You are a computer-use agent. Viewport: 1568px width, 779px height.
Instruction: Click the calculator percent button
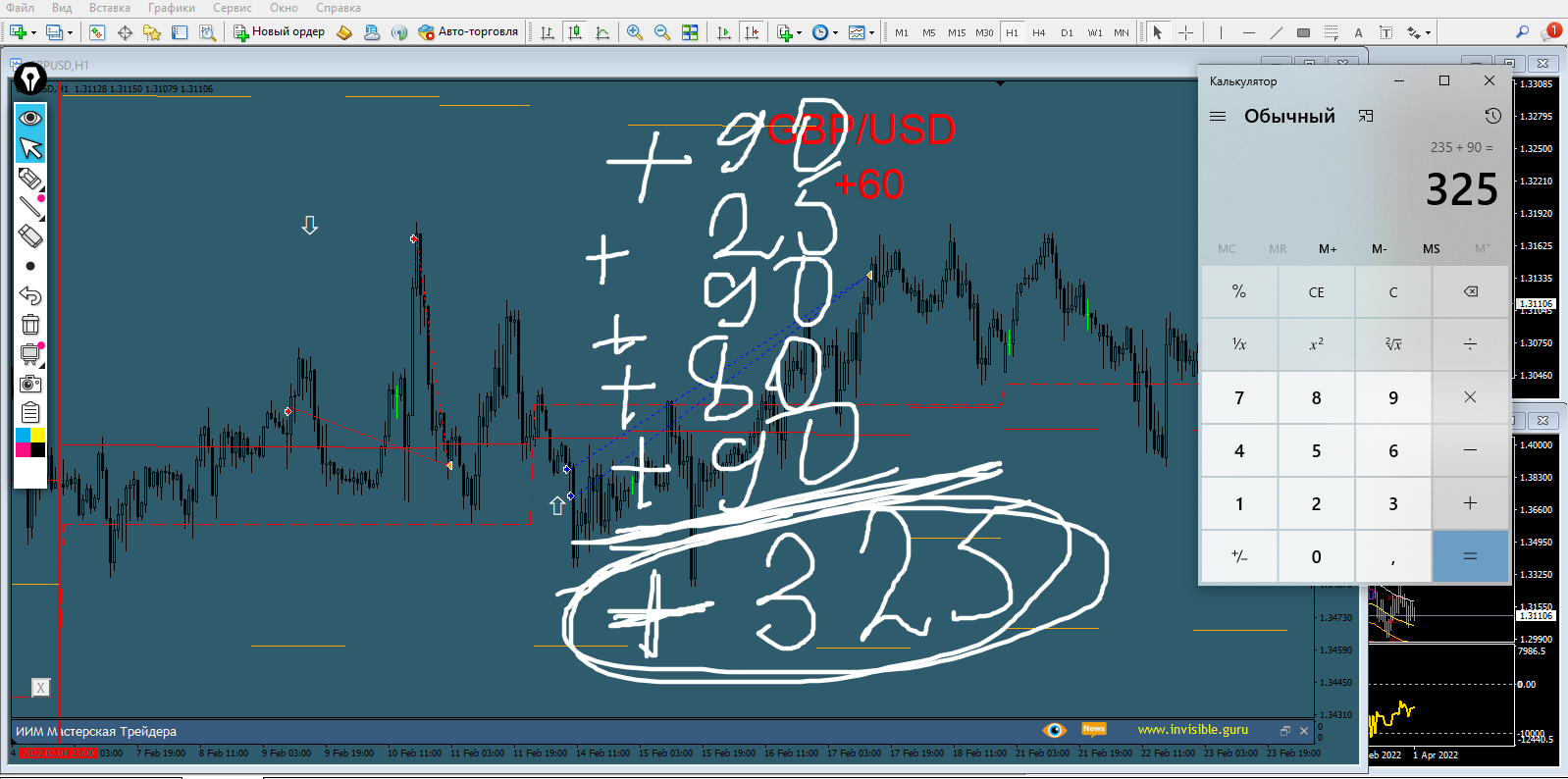coord(1239,291)
